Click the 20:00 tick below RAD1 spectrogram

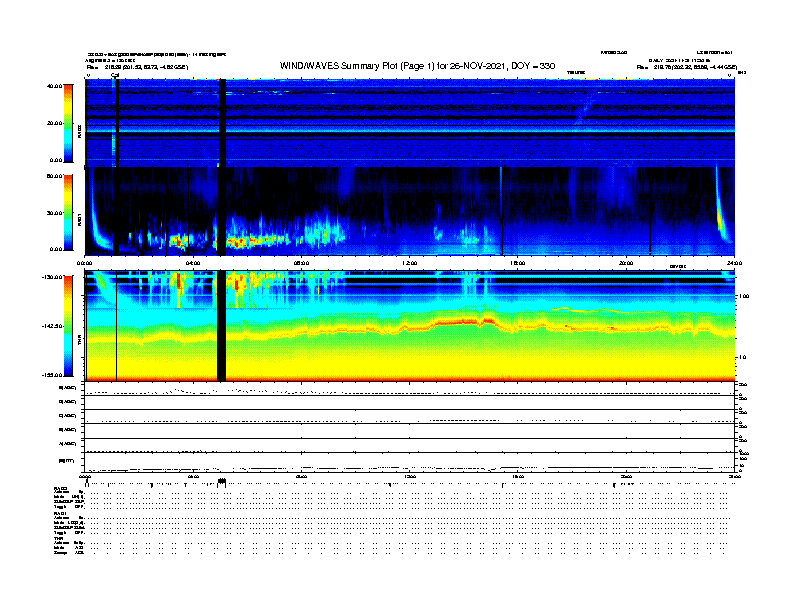[x=626, y=263]
